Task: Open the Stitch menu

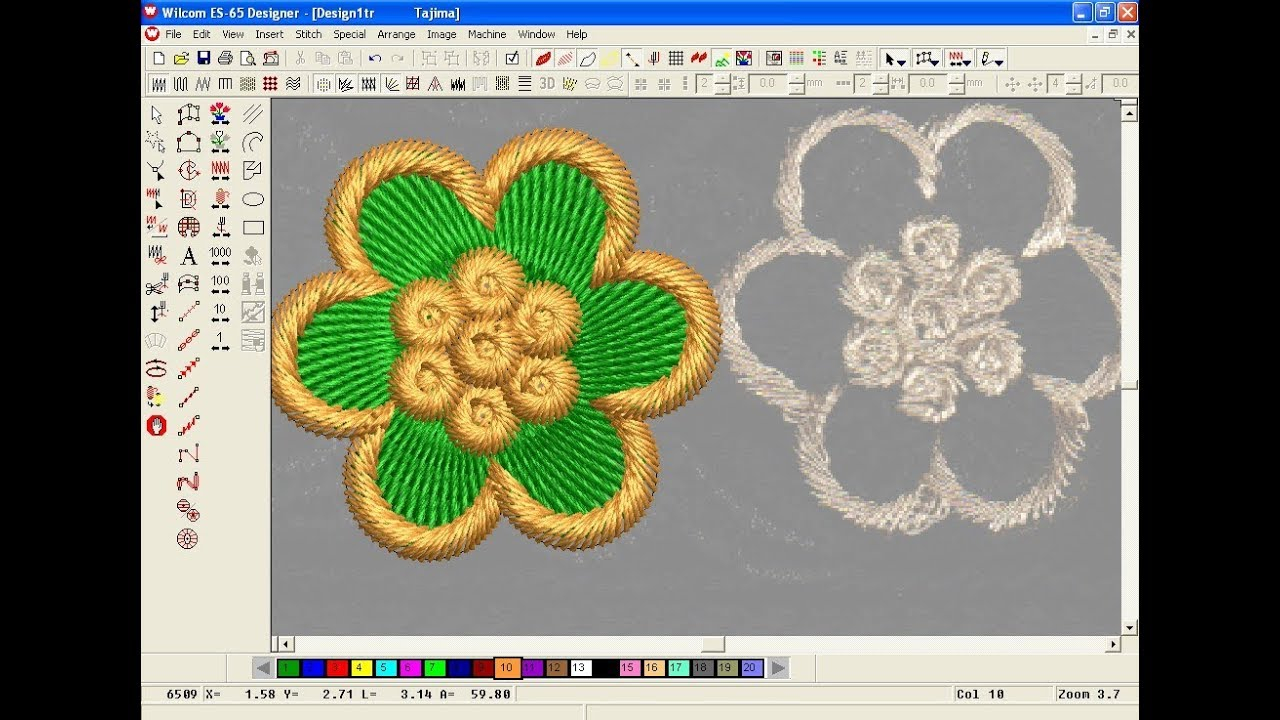Action: pyautogui.click(x=309, y=34)
